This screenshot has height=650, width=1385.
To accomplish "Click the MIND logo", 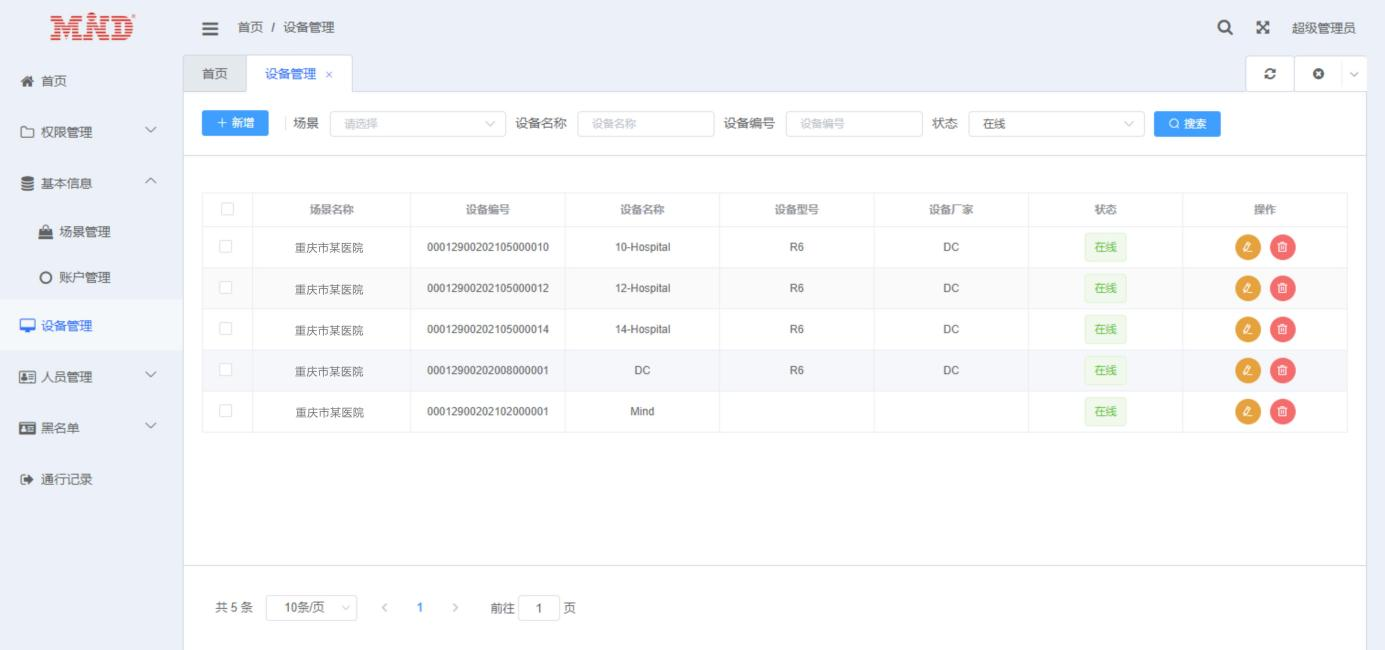I will point(91,27).
